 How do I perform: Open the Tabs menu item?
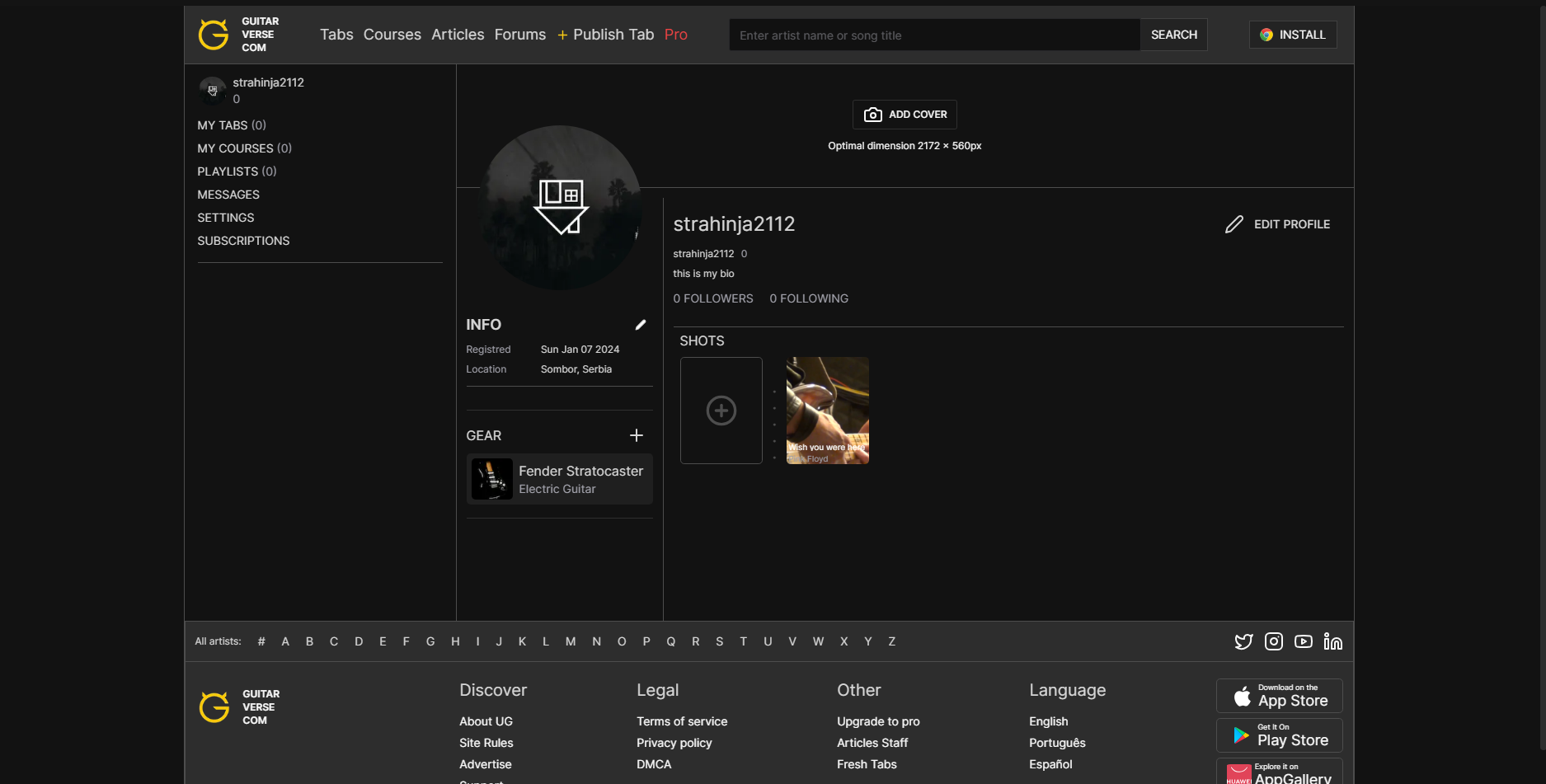coord(336,35)
